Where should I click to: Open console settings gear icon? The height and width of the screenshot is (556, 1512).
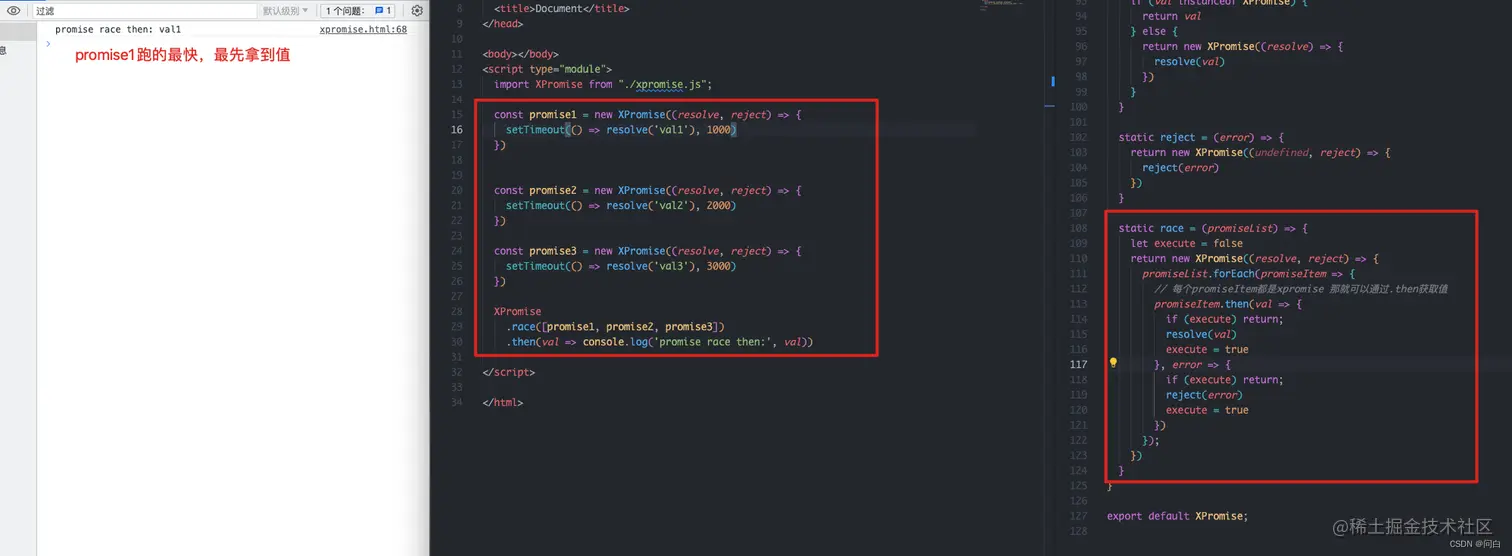(418, 11)
